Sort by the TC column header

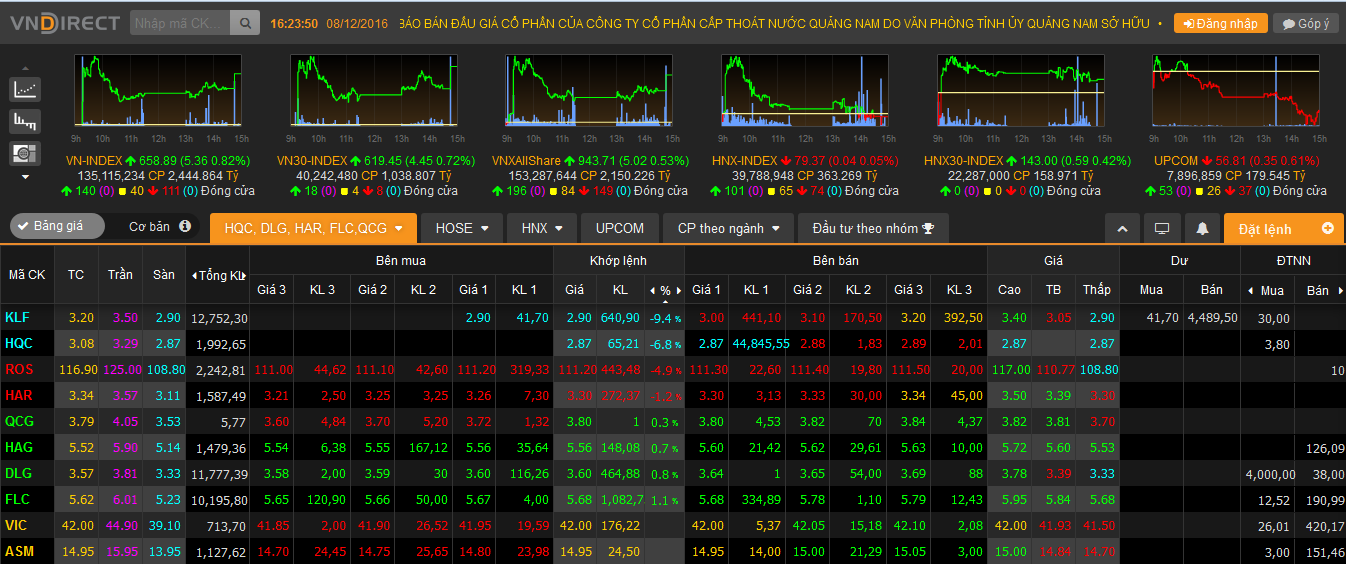76,275
